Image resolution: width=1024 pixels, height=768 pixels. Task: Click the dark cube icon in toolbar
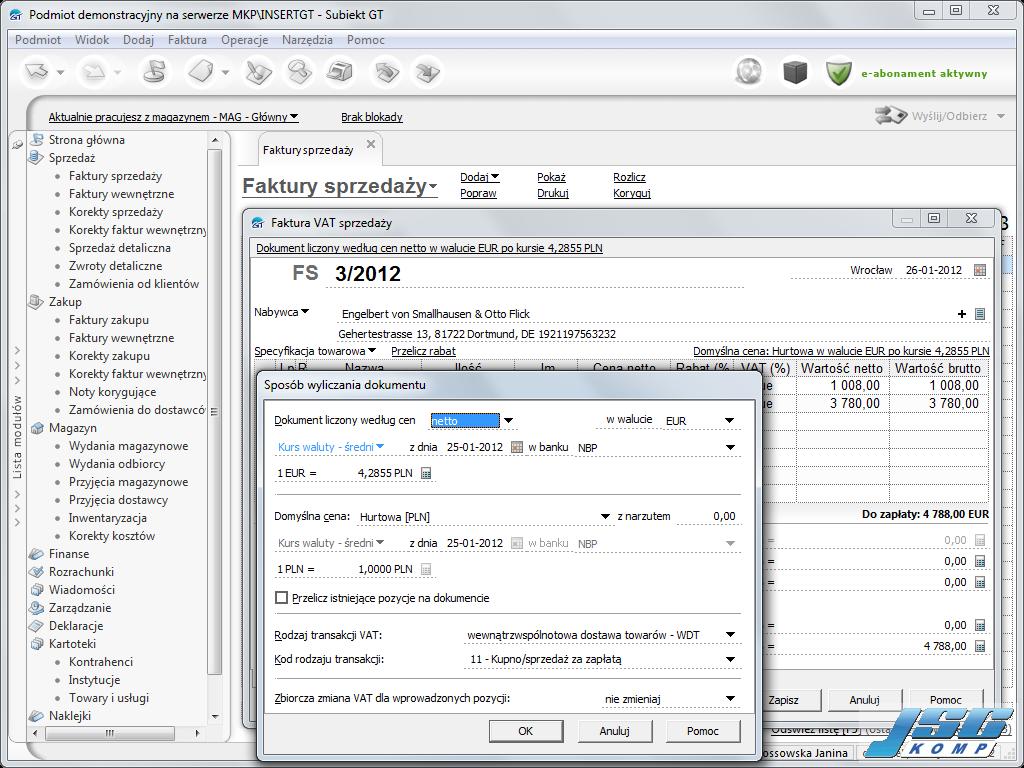click(x=795, y=72)
